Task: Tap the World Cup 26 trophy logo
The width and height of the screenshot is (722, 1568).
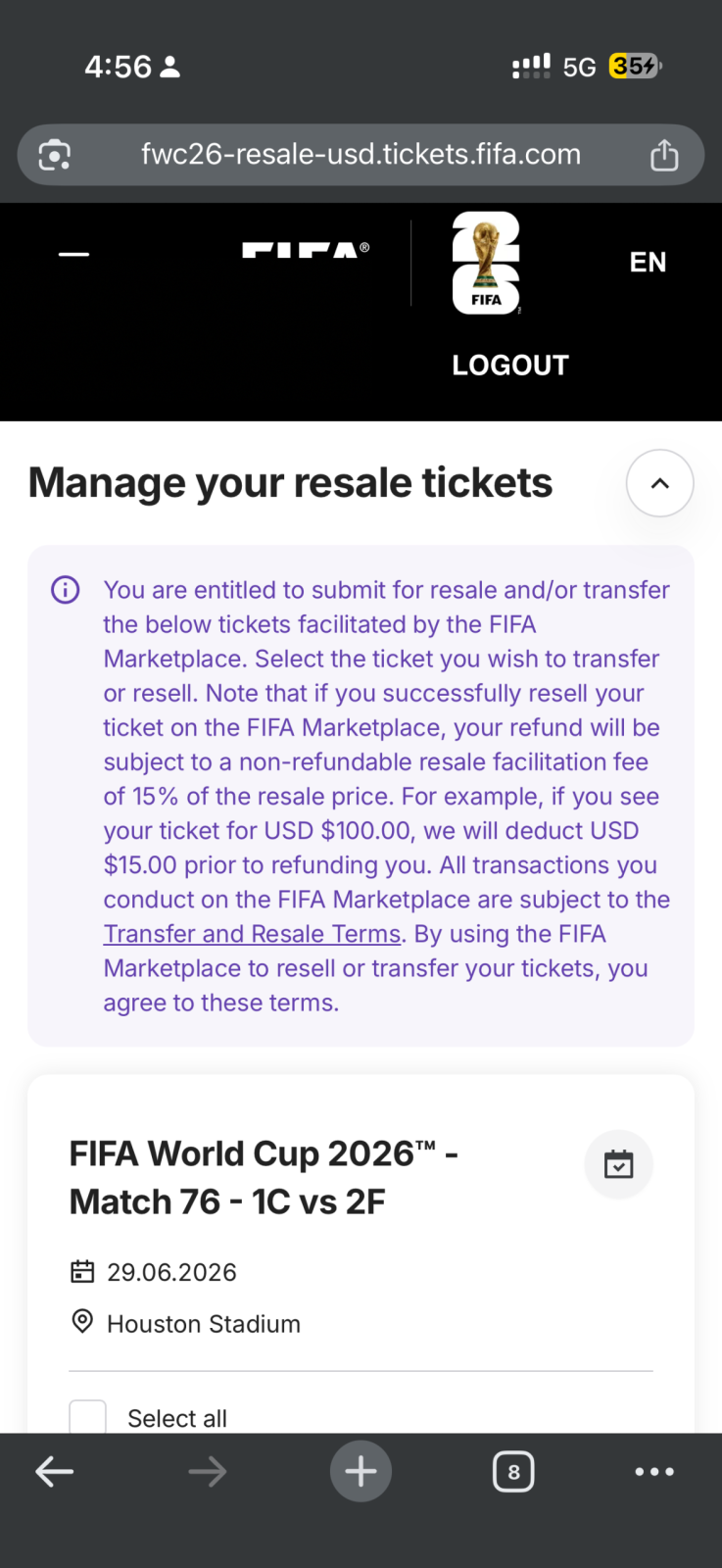Action: click(486, 263)
